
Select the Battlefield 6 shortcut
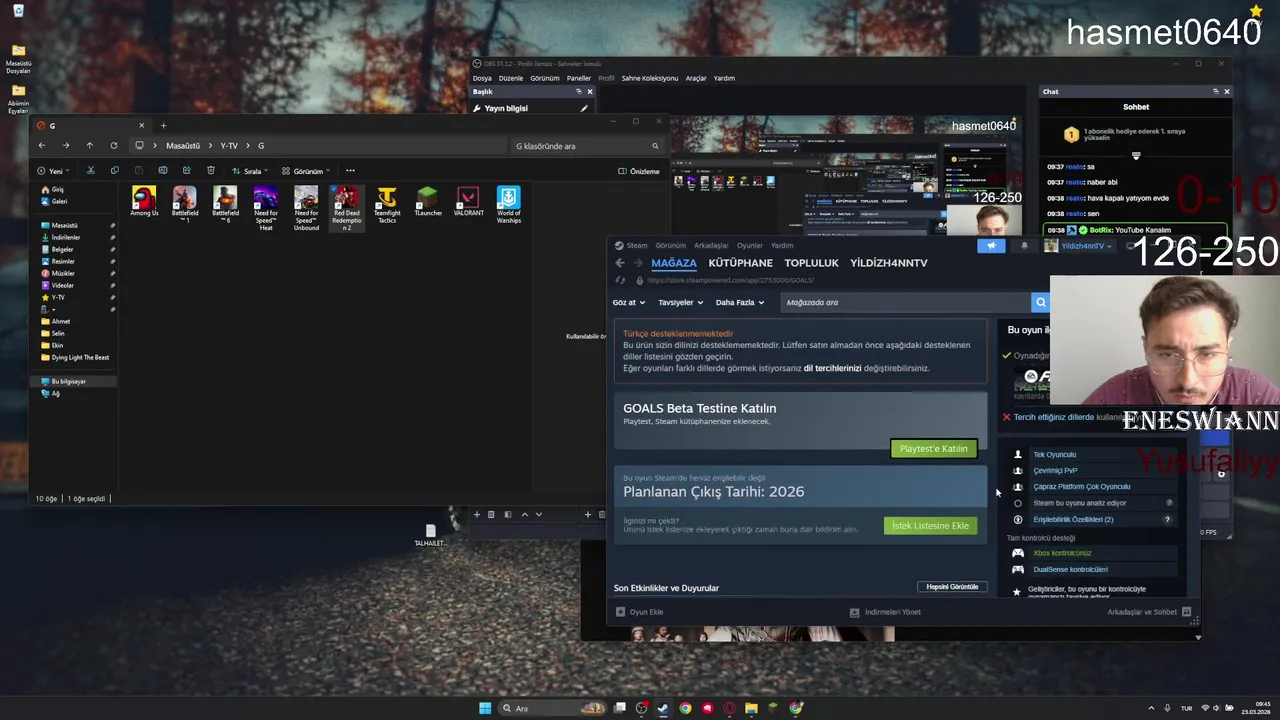[x=225, y=204]
